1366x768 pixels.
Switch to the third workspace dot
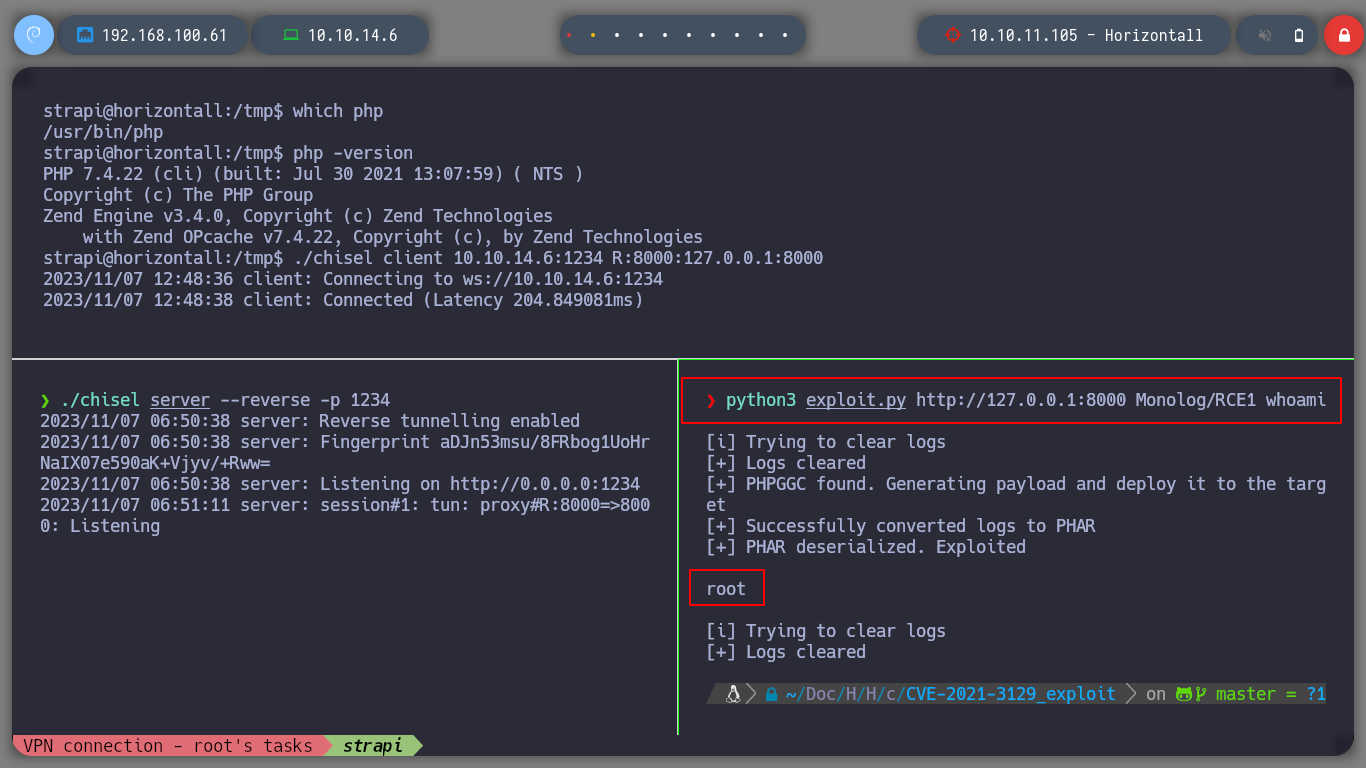tap(617, 35)
